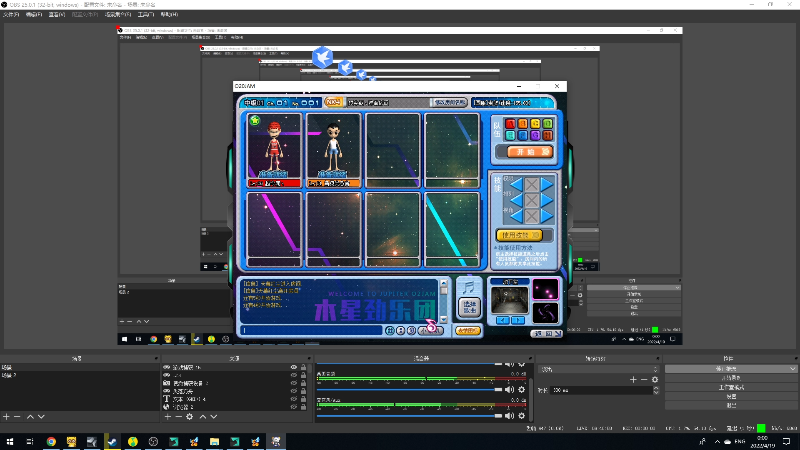Move selected scene down with arrow
This screenshot has width=800, height=450.
tap(41, 417)
